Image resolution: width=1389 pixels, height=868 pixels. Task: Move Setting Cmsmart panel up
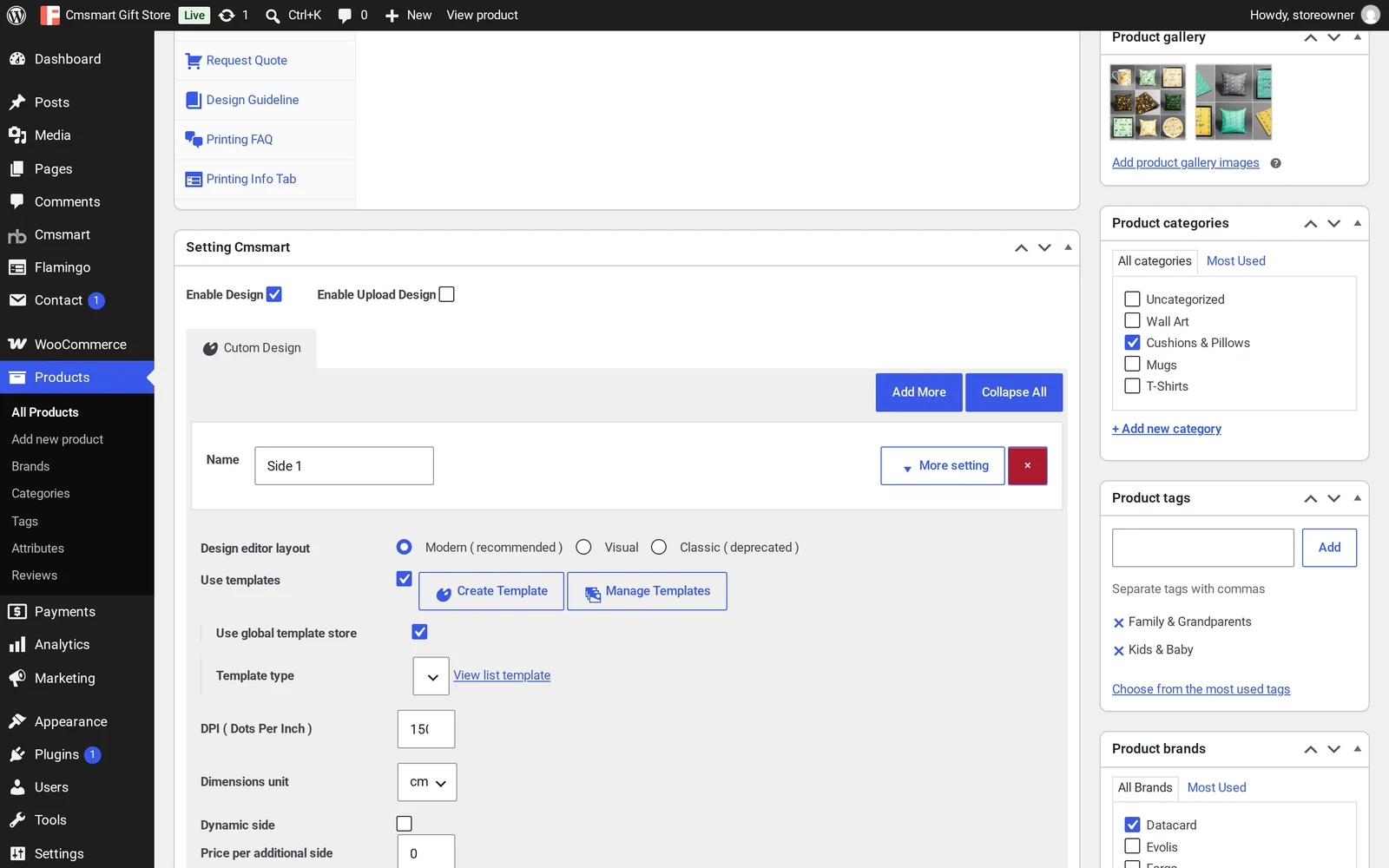pyautogui.click(x=1021, y=248)
